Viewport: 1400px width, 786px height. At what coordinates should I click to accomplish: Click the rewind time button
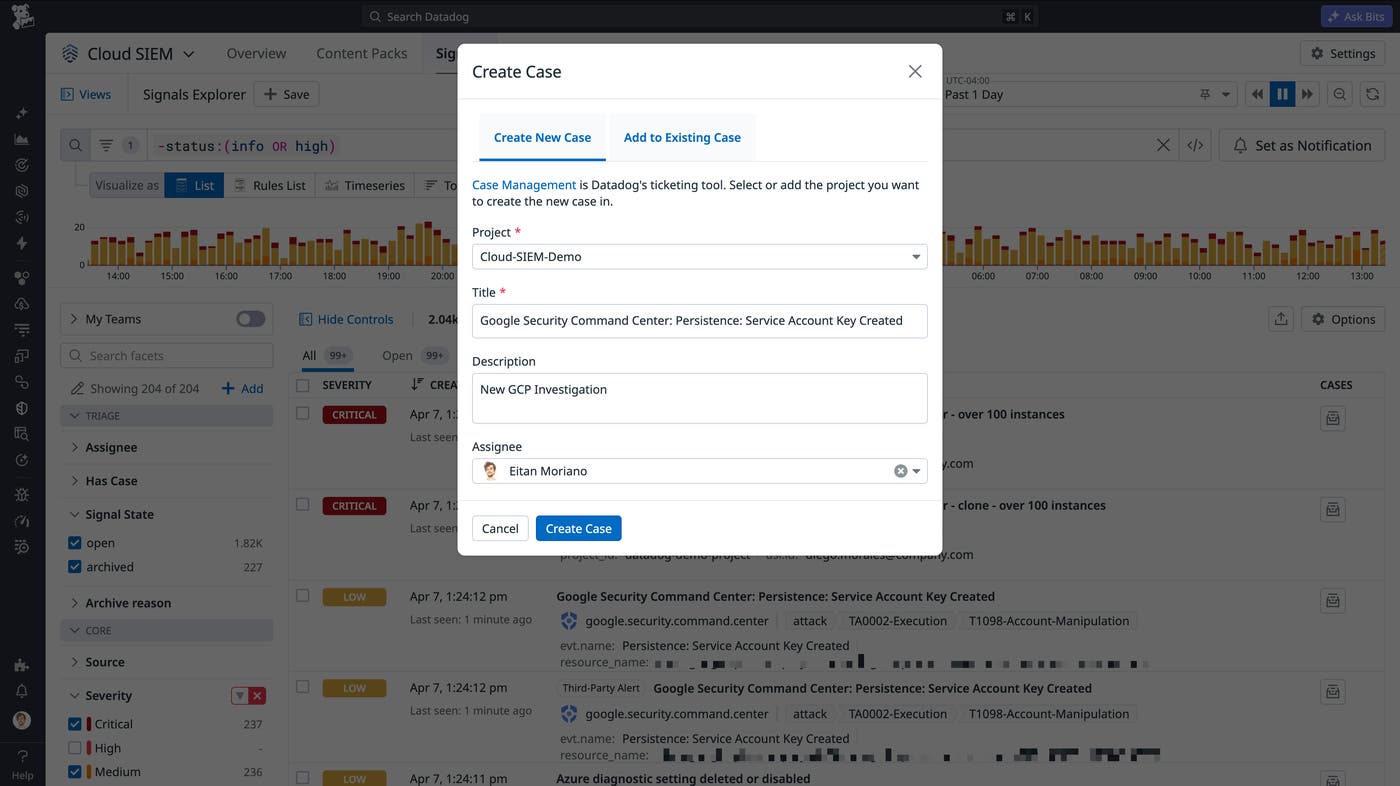point(1257,94)
